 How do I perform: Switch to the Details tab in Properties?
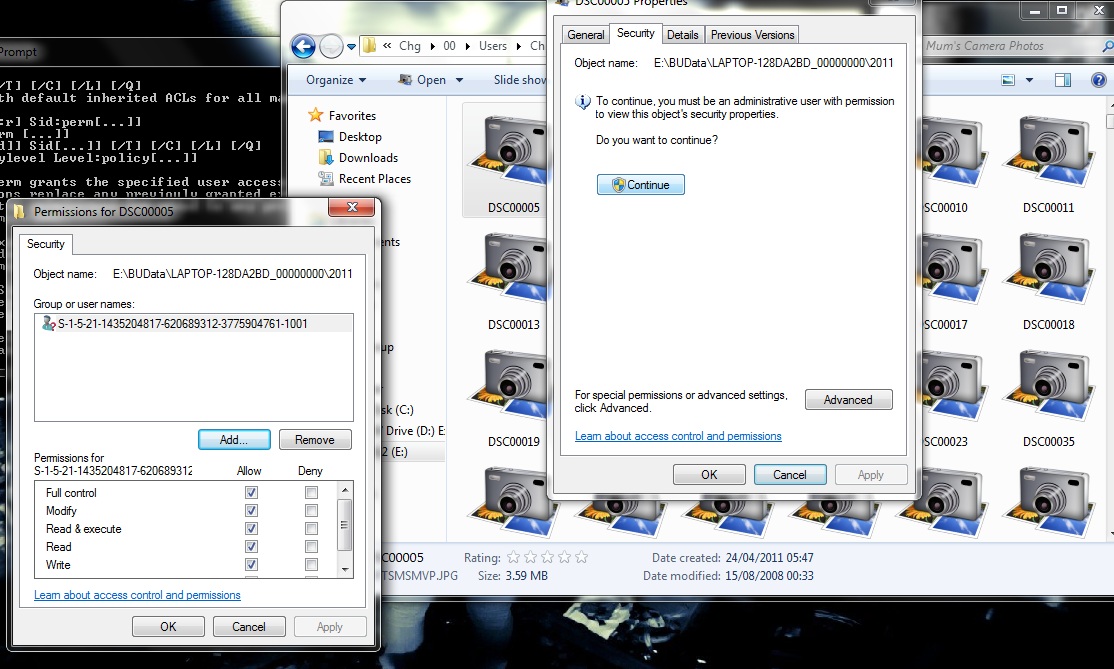(x=683, y=35)
